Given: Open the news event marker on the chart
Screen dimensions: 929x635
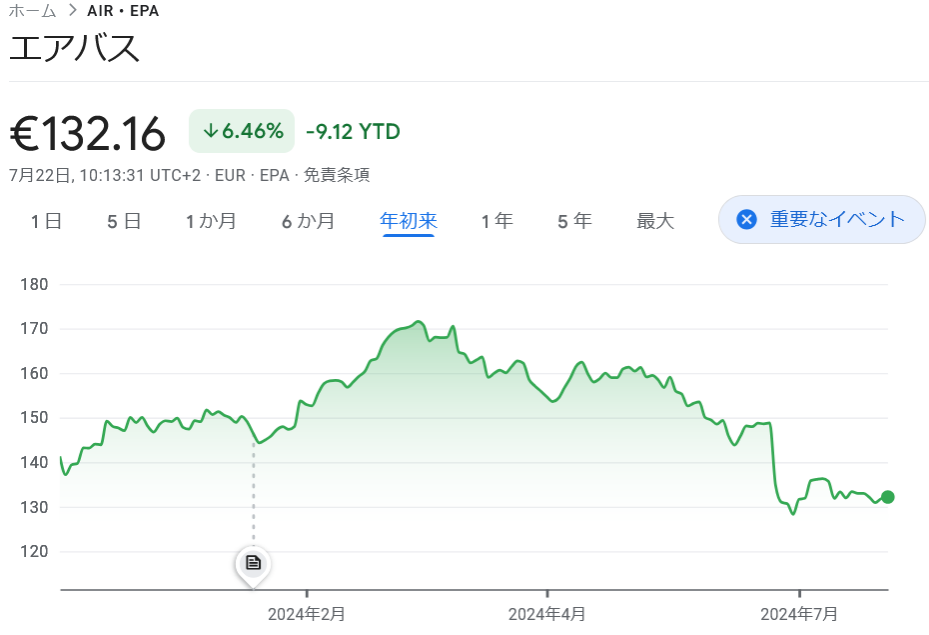Looking at the screenshot, I should pos(252,564).
